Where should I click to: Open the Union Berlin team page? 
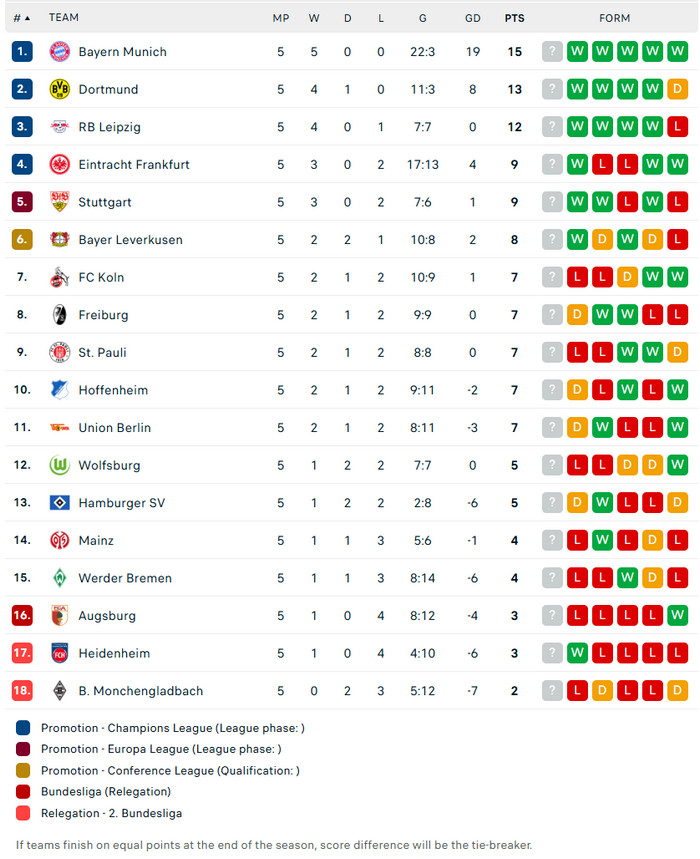(x=114, y=428)
